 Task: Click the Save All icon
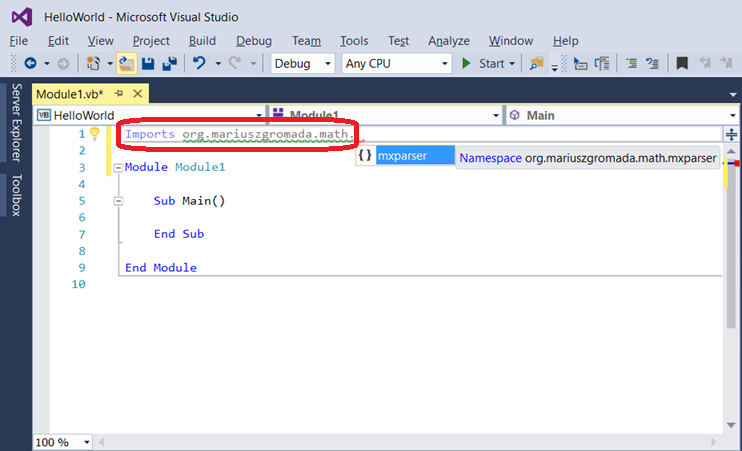169,63
